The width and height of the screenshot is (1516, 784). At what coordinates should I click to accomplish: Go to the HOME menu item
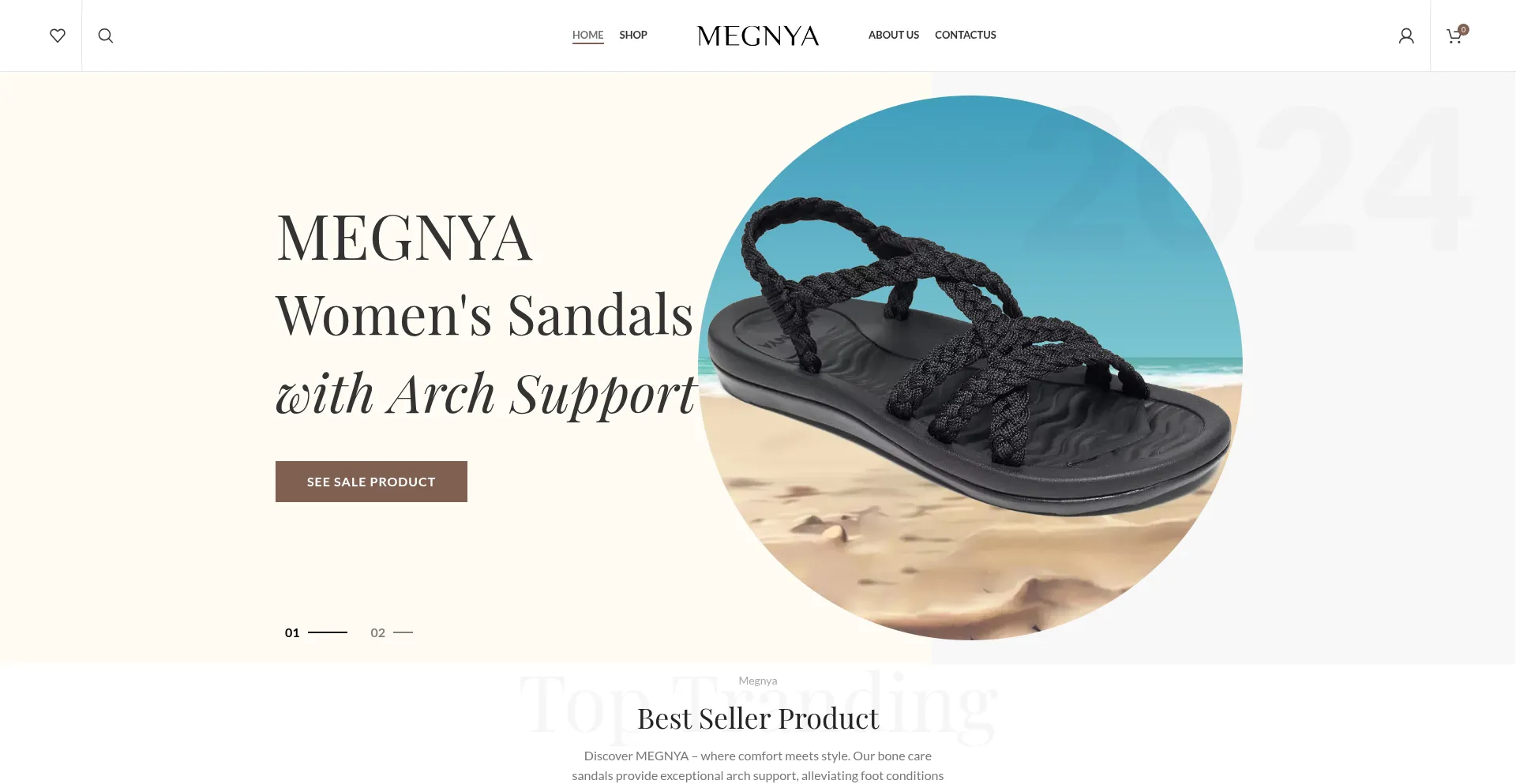coord(587,35)
